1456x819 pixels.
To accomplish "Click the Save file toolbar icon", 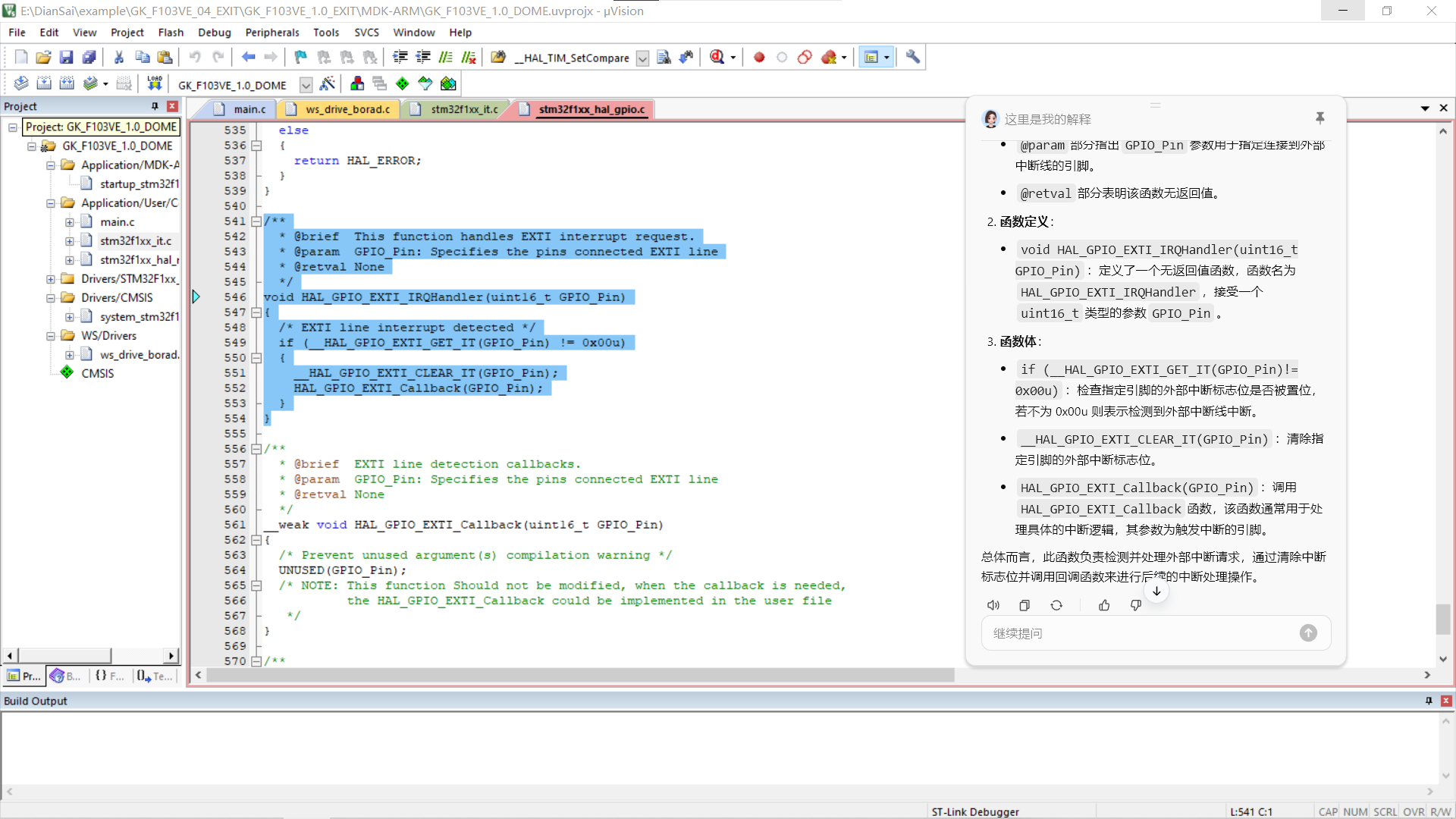I will [66, 57].
